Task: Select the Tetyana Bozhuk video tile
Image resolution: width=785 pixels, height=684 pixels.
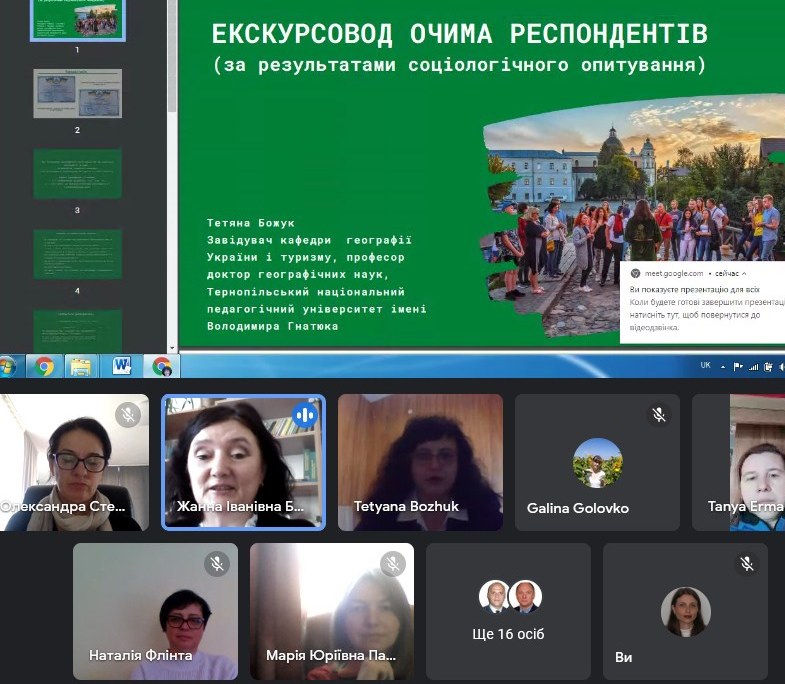Action: pyautogui.click(x=421, y=462)
